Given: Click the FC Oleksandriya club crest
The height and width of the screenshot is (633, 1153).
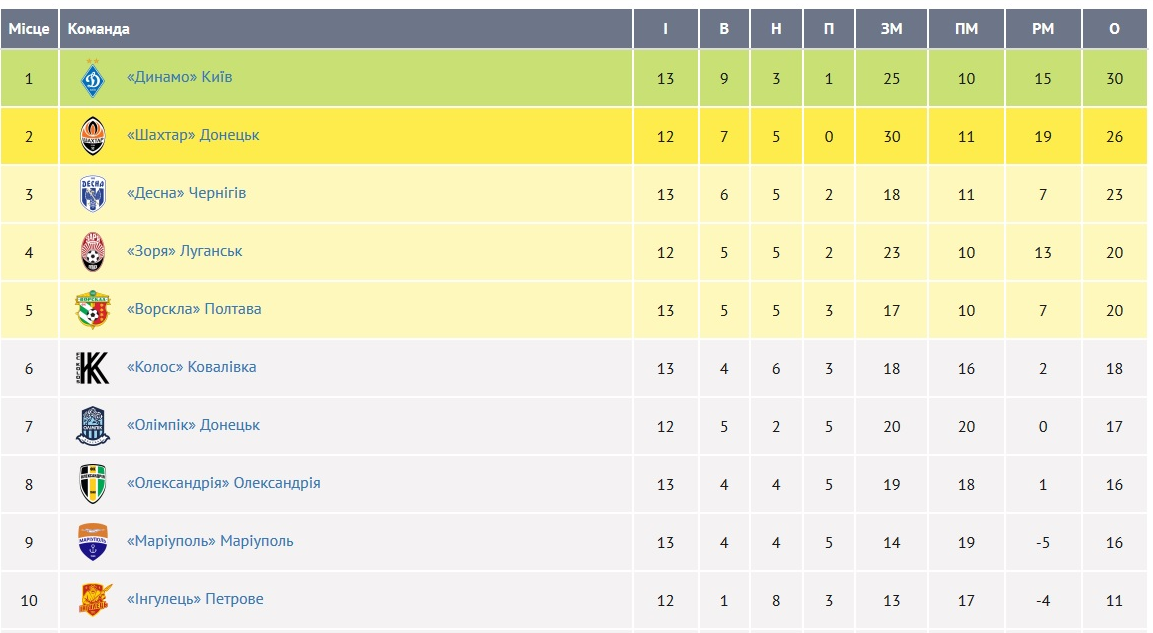Looking at the screenshot, I should pyautogui.click(x=93, y=484).
